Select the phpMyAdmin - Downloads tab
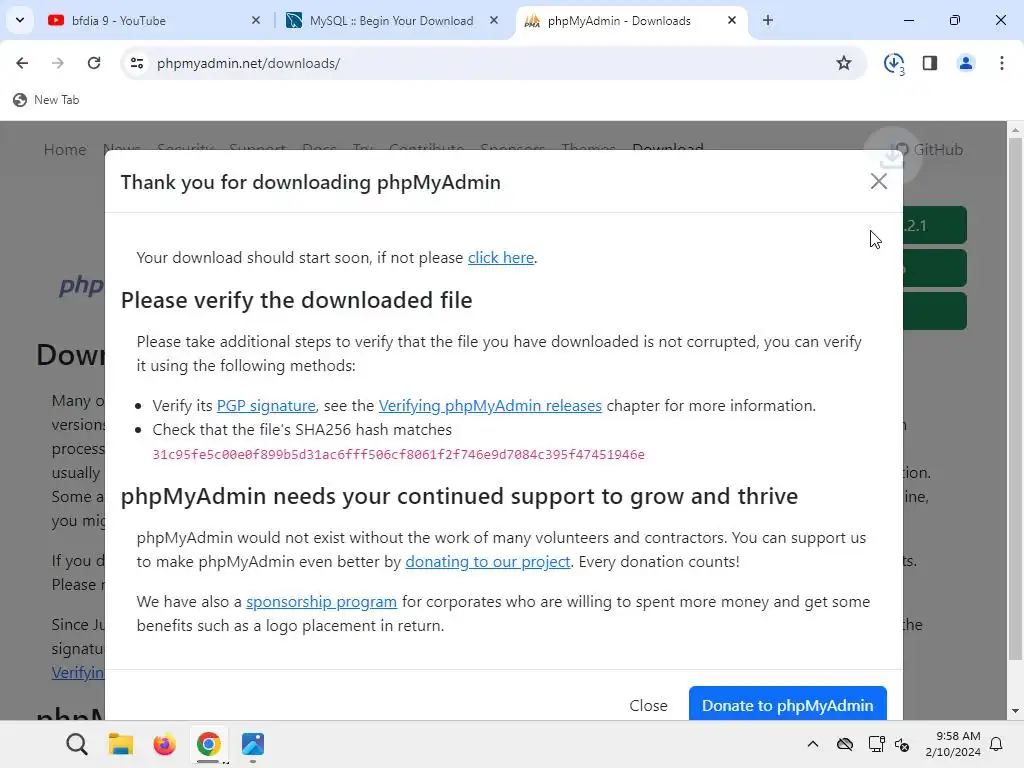This screenshot has height=768, width=1024. (618, 21)
